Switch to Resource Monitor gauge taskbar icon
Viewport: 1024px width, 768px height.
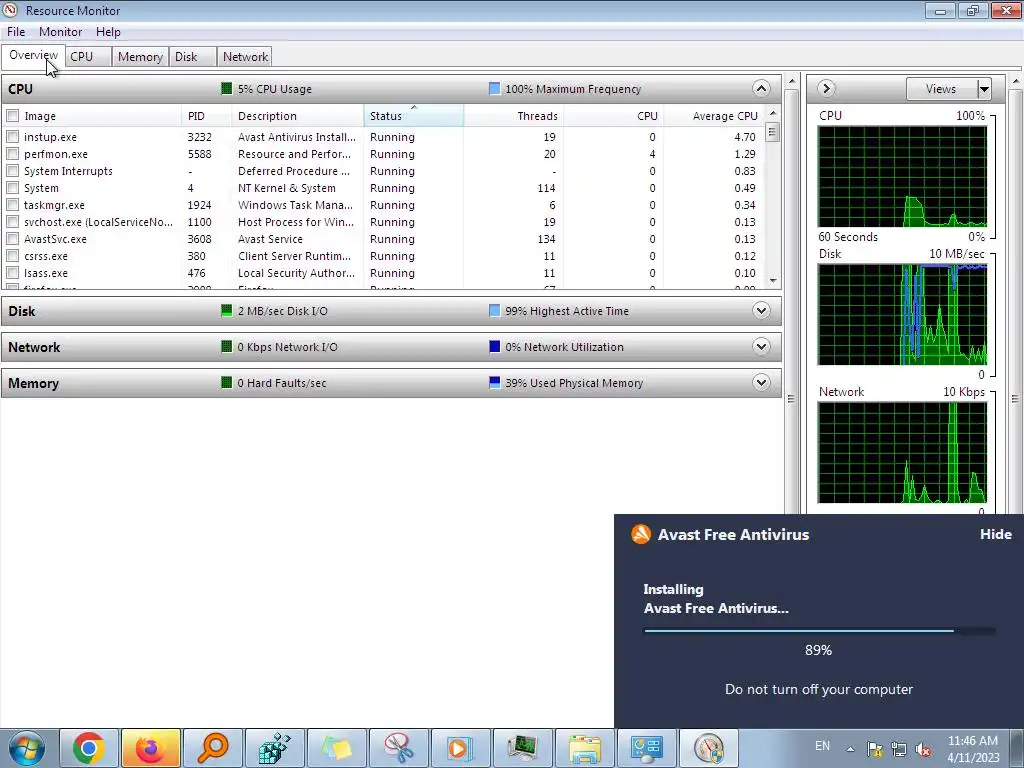click(x=709, y=748)
